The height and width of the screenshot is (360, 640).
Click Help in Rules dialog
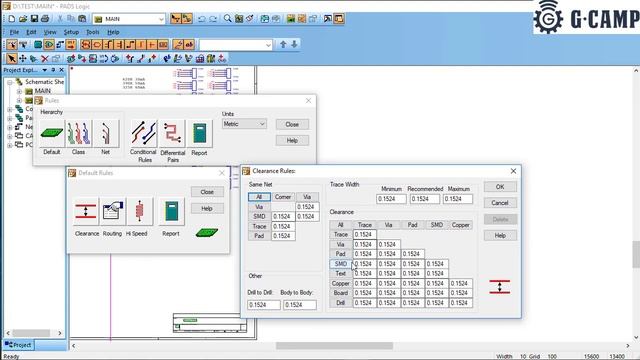point(292,140)
